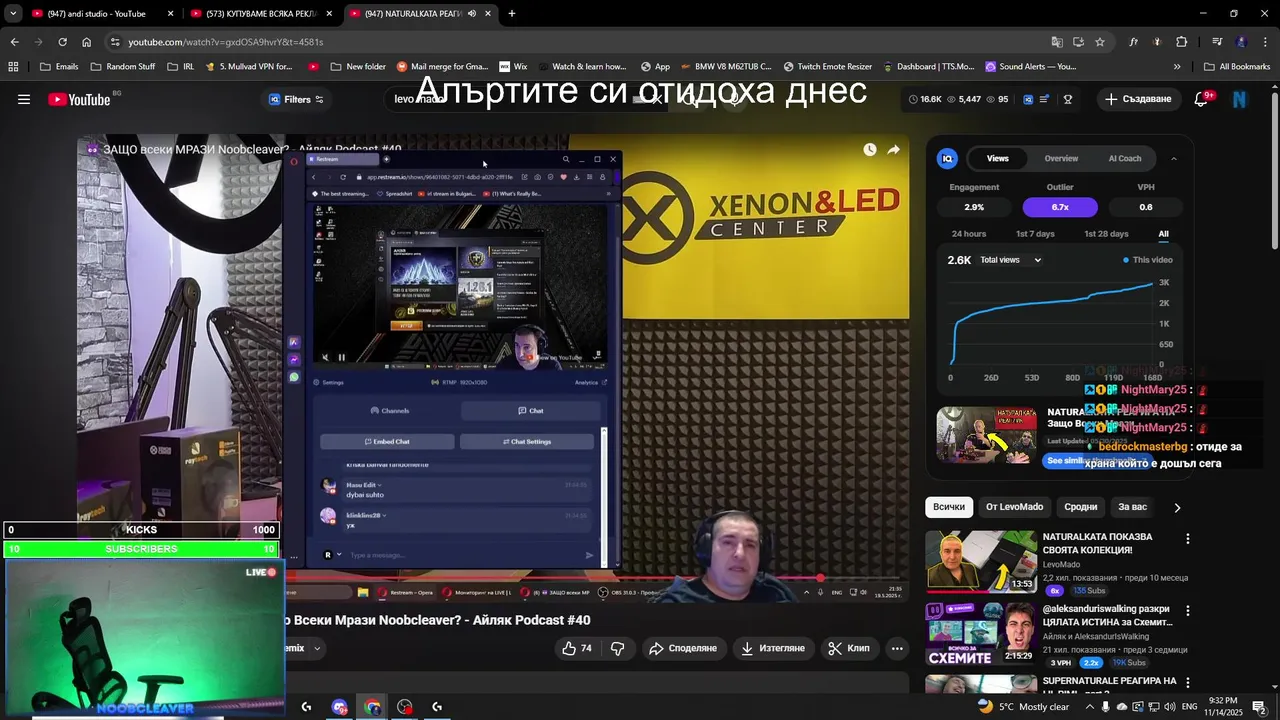Select the За вас filter chip
Screen dimensions: 1280x720
(x=1132, y=507)
